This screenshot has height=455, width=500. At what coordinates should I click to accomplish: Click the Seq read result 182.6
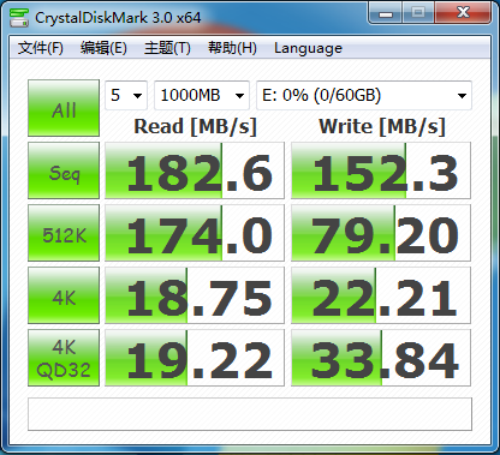point(195,170)
